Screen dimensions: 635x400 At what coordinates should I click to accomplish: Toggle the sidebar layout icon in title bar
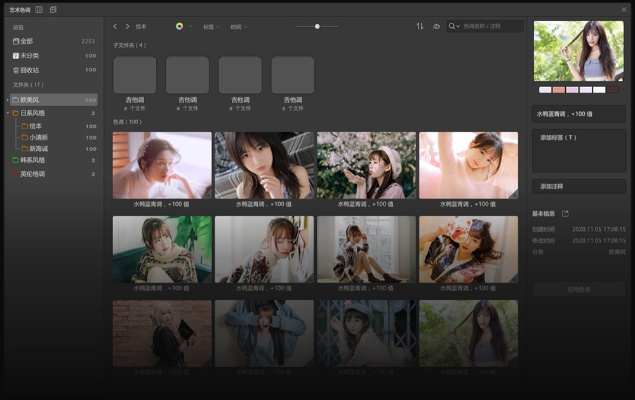tap(39, 9)
